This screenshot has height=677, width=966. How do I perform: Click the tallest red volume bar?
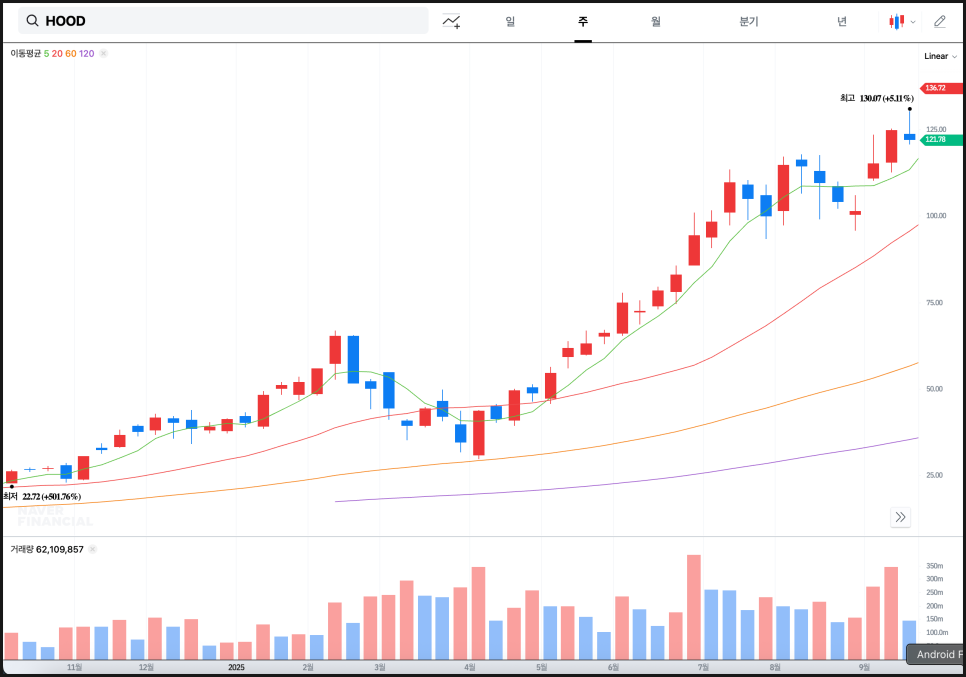pos(694,607)
